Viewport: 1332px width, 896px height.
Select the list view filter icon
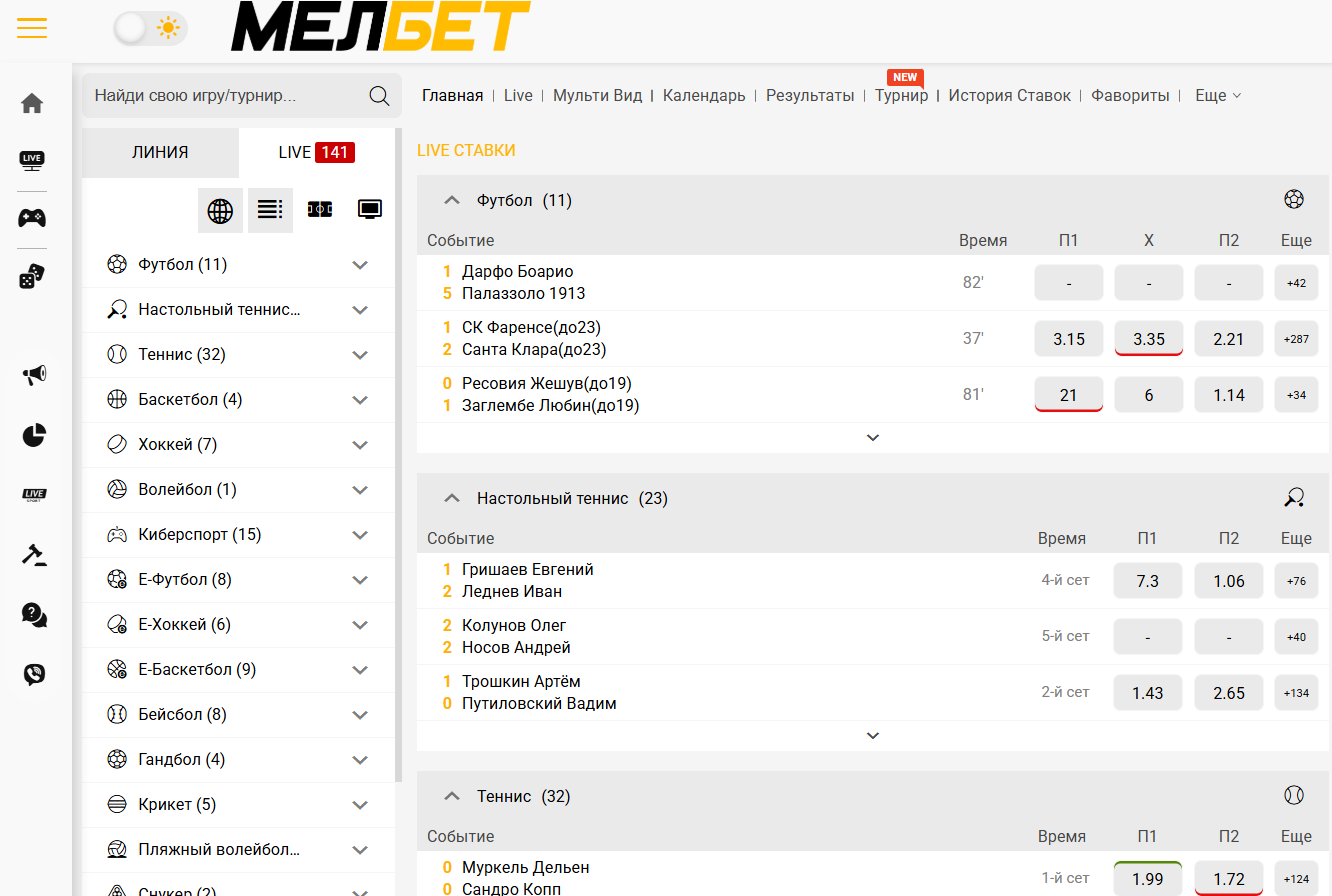[270, 210]
